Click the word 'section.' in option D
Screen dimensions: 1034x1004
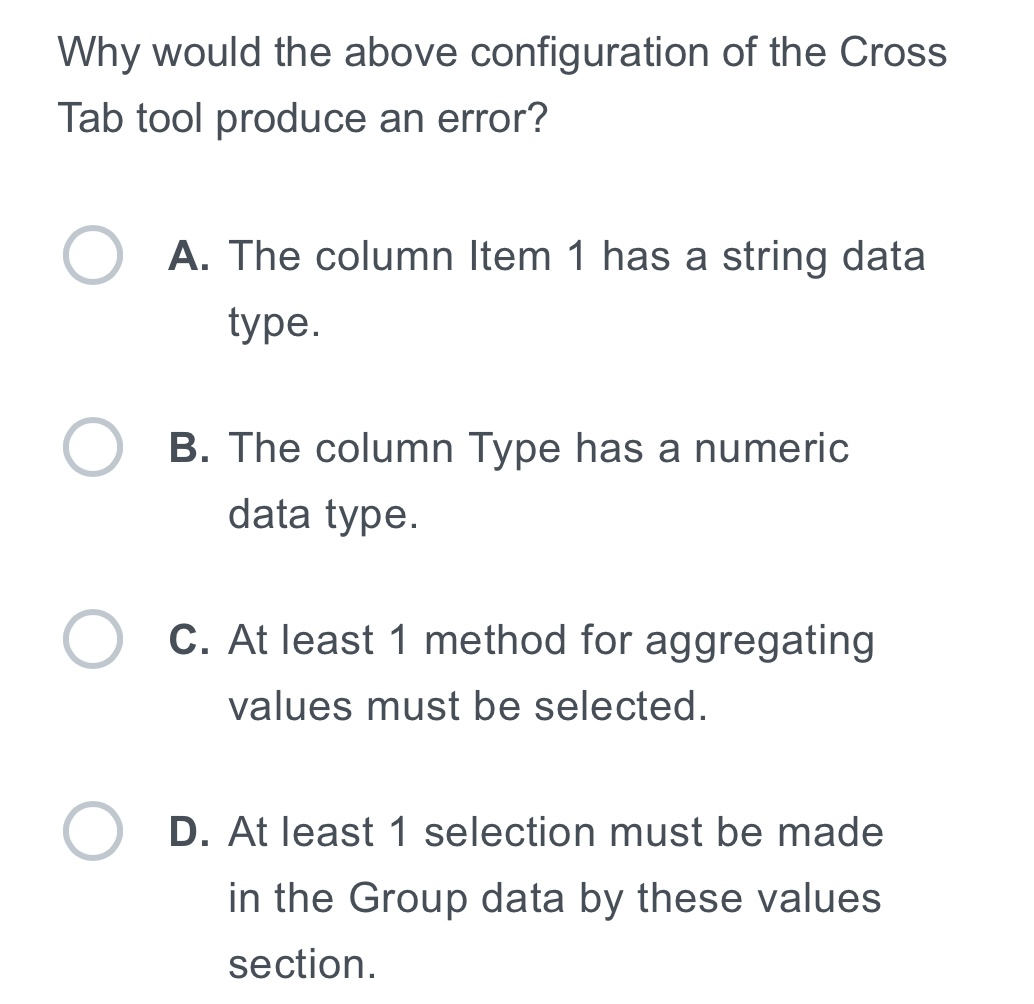[x=302, y=964]
